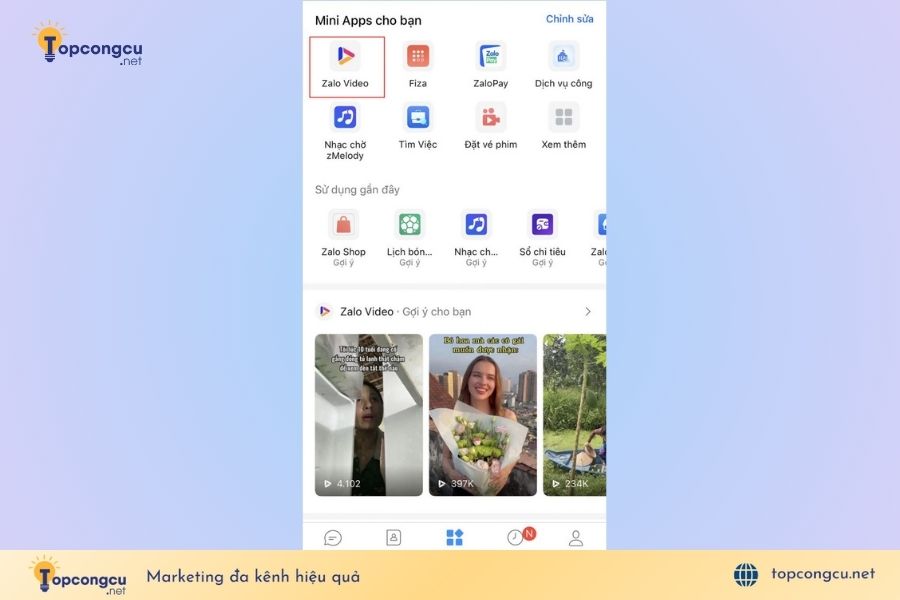Click the Gợi ý cho bạn text
The width and height of the screenshot is (900, 600).
[437, 312]
